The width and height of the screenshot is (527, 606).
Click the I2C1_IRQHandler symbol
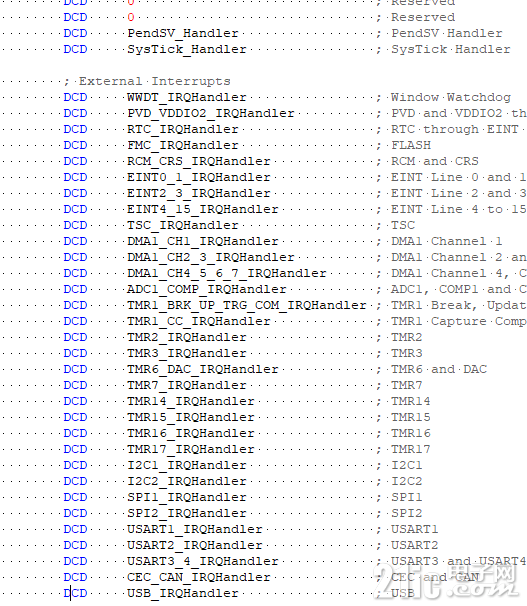tap(187, 465)
